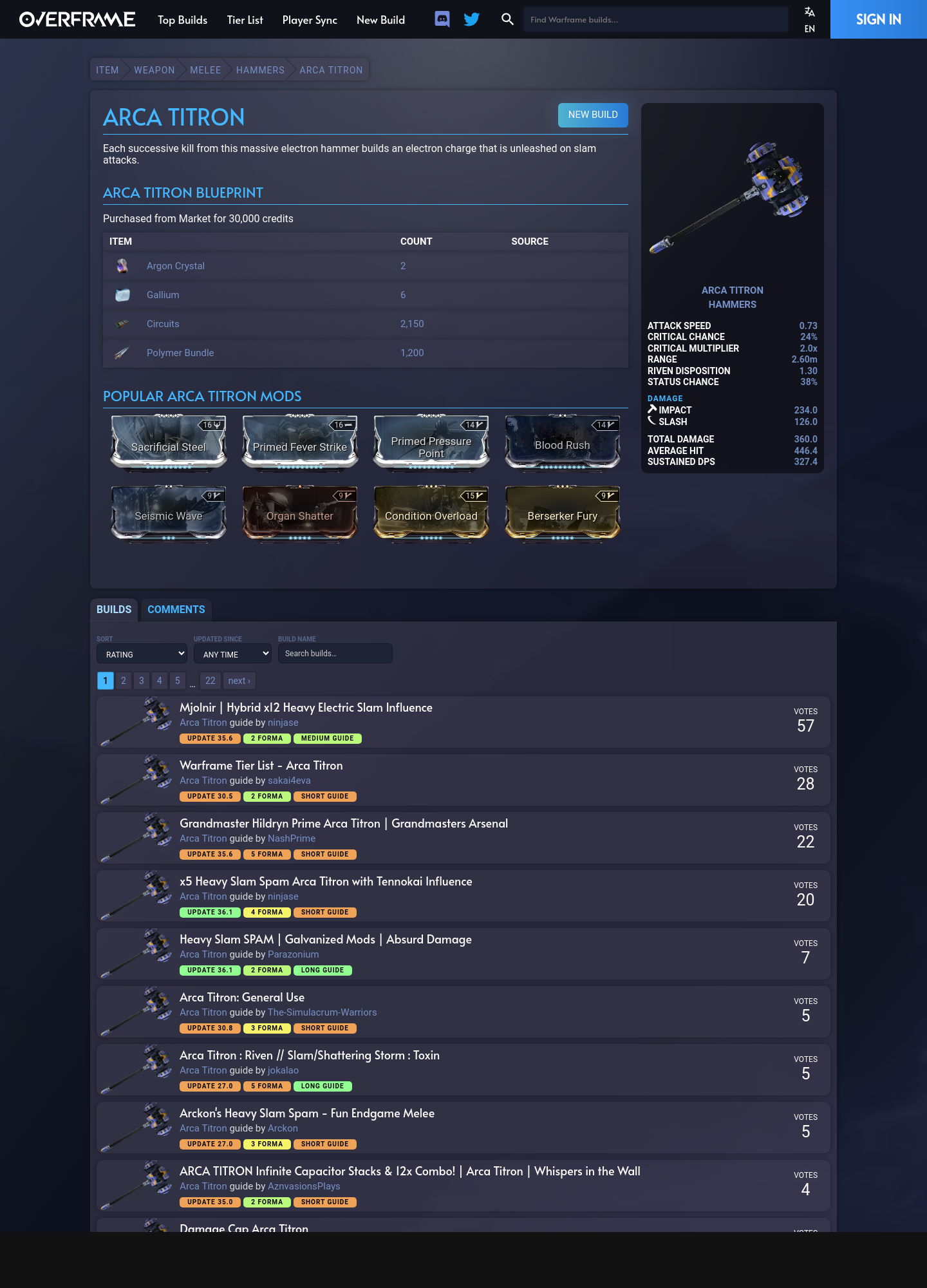
Task: Click hammer thumbnail of Arca Titron: General Use
Action: 136,1012
